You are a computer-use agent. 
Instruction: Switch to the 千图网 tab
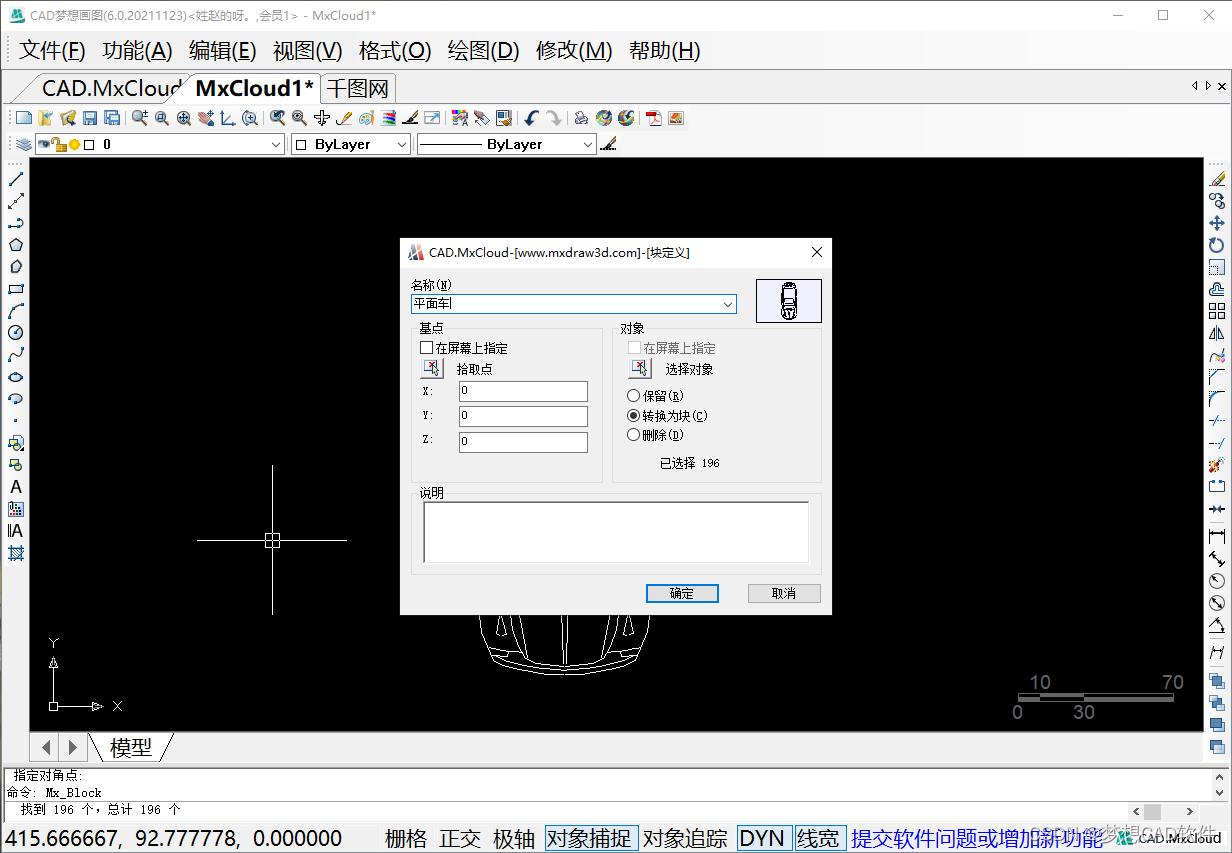tap(360, 88)
